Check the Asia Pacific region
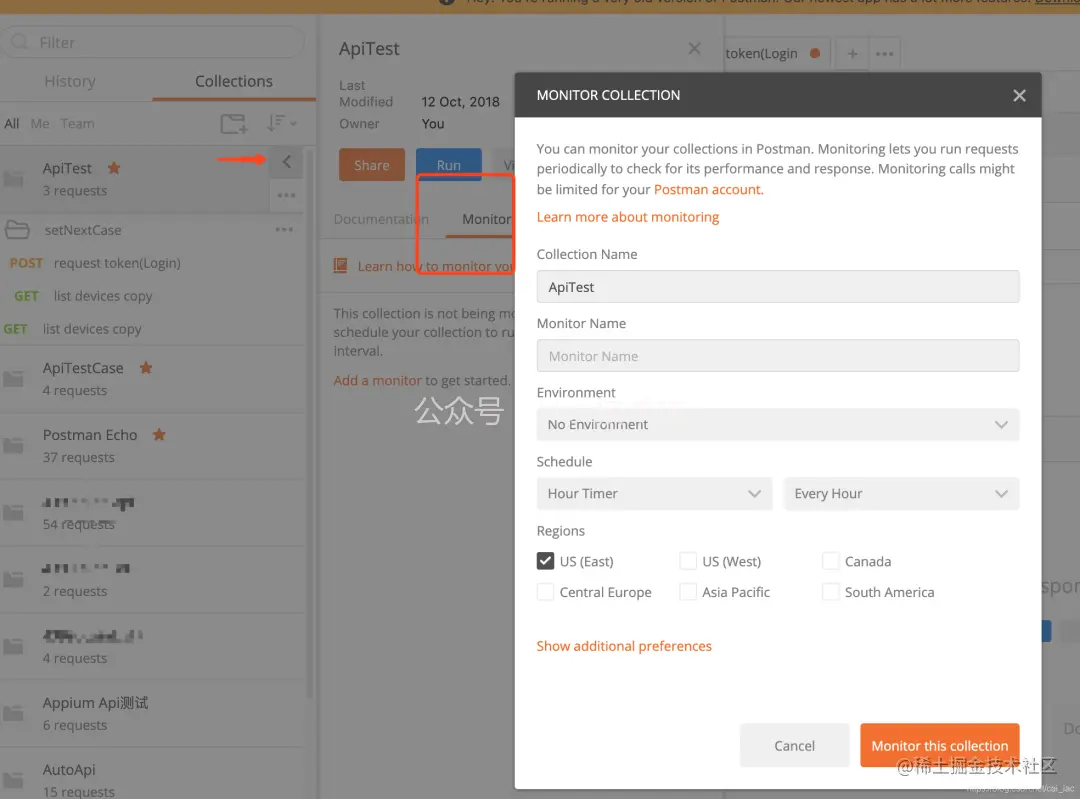This screenshot has width=1080, height=799. point(687,592)
